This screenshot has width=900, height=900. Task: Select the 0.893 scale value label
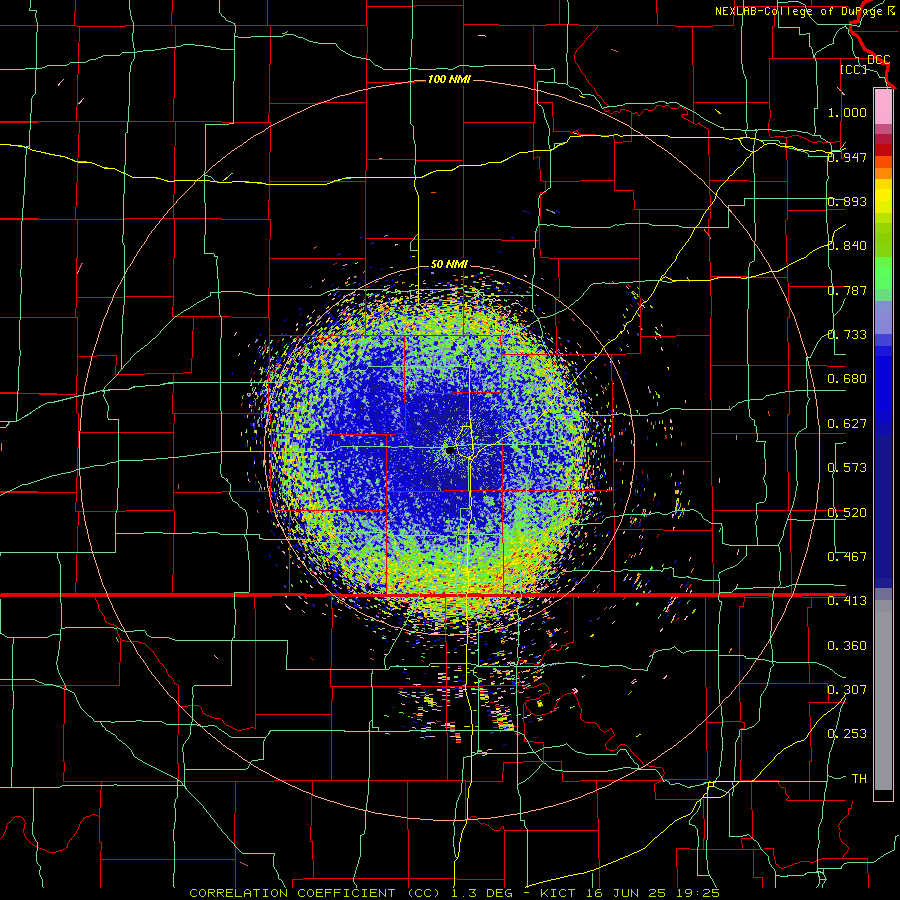[847, 201]
